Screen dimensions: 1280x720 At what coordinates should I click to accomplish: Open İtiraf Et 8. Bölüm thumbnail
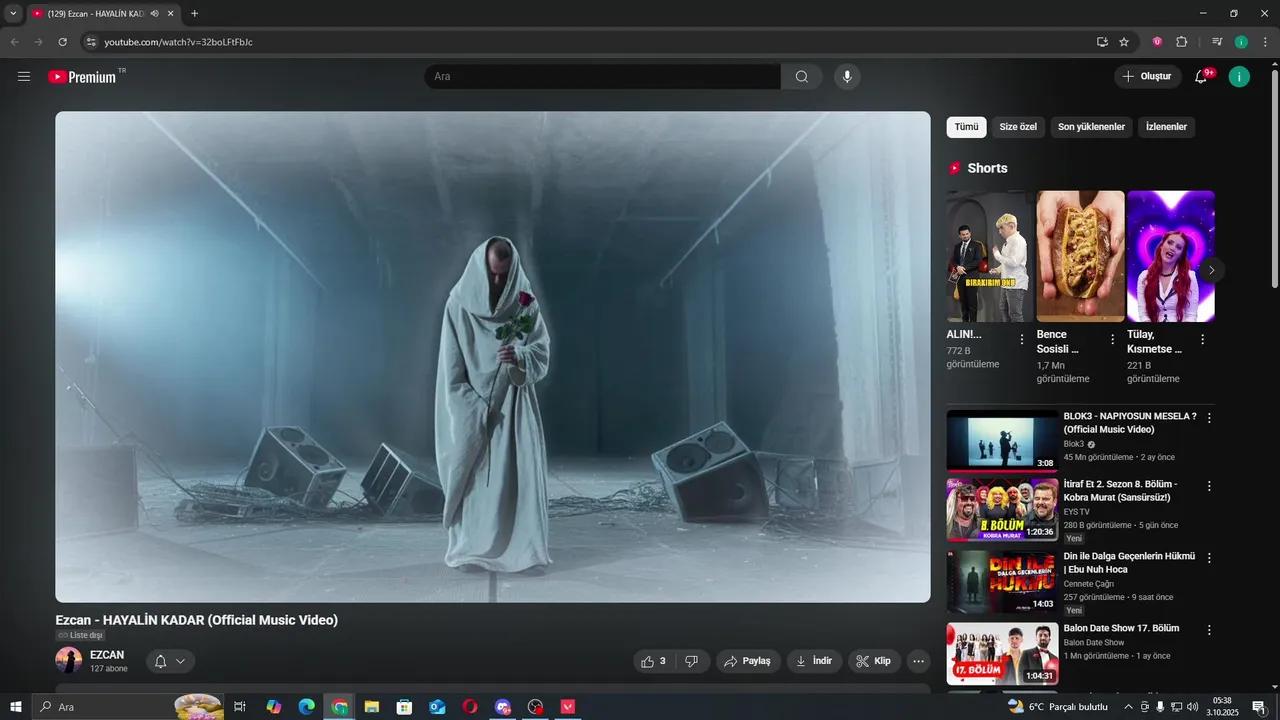click(1002, 509)
